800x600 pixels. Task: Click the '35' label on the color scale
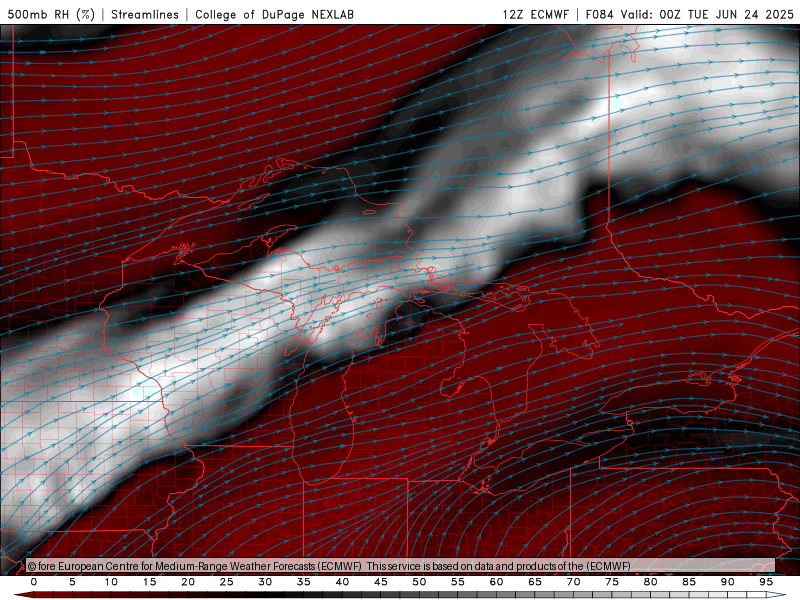click(304, 582)
